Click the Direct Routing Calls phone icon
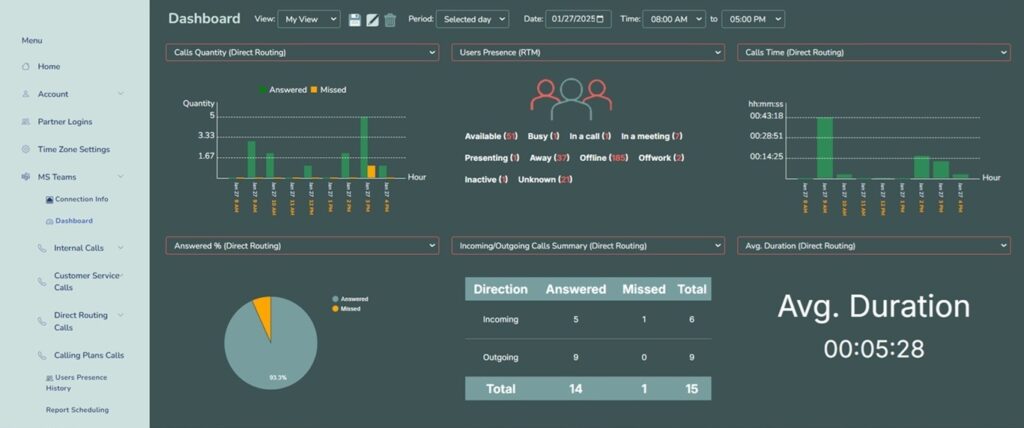Viewport: 1024px width, 428px height. click(42, 321)
